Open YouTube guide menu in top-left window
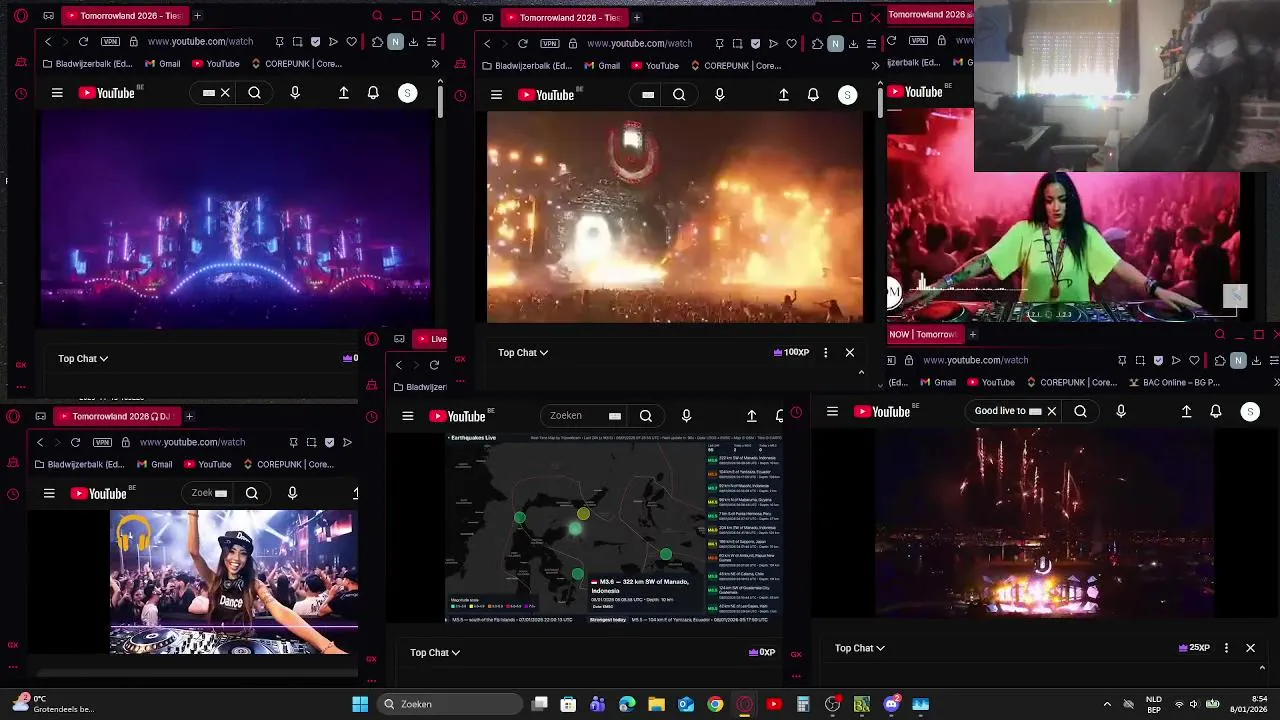The width and height of the screenshot is (1280, 720). click(x=57, y=93)
